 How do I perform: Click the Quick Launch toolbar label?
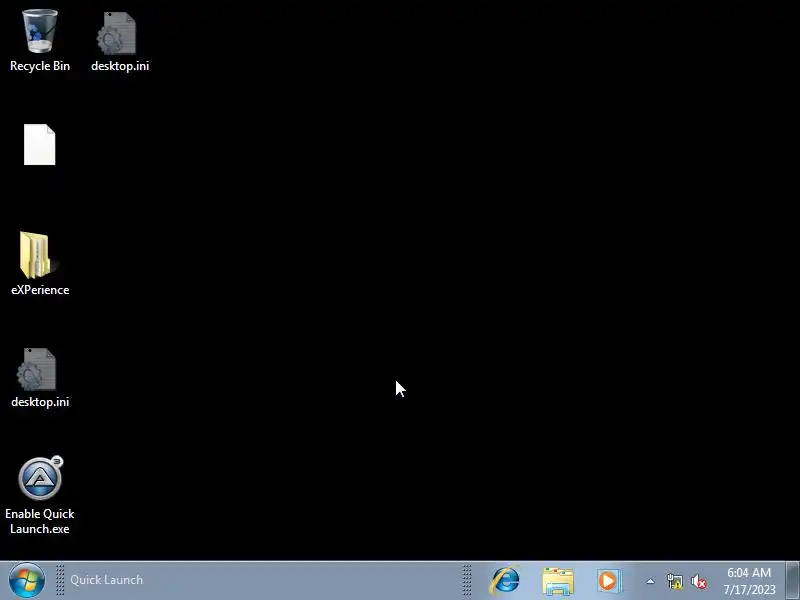coord(106,580)
